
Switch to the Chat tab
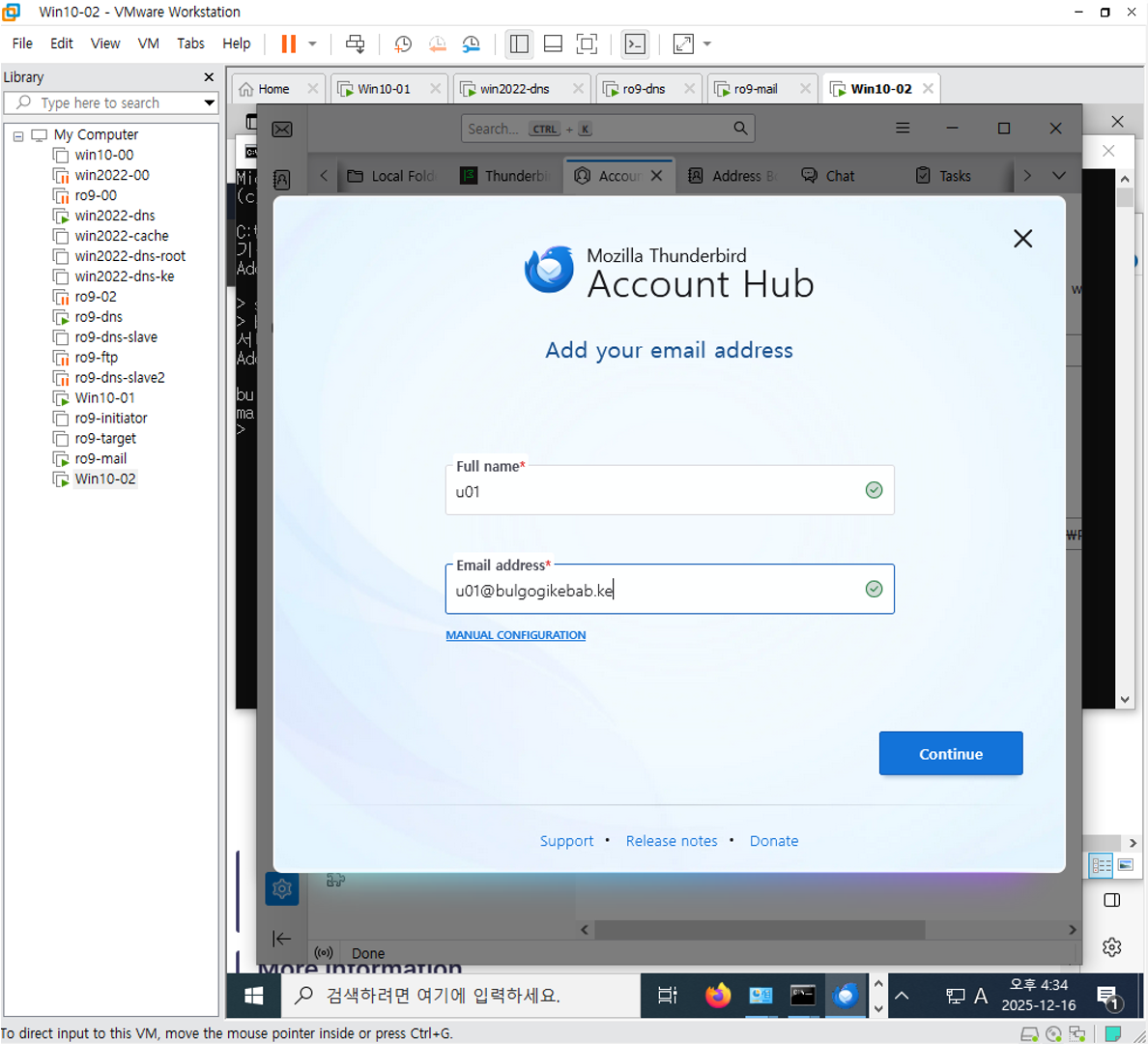tap(828, 176)
